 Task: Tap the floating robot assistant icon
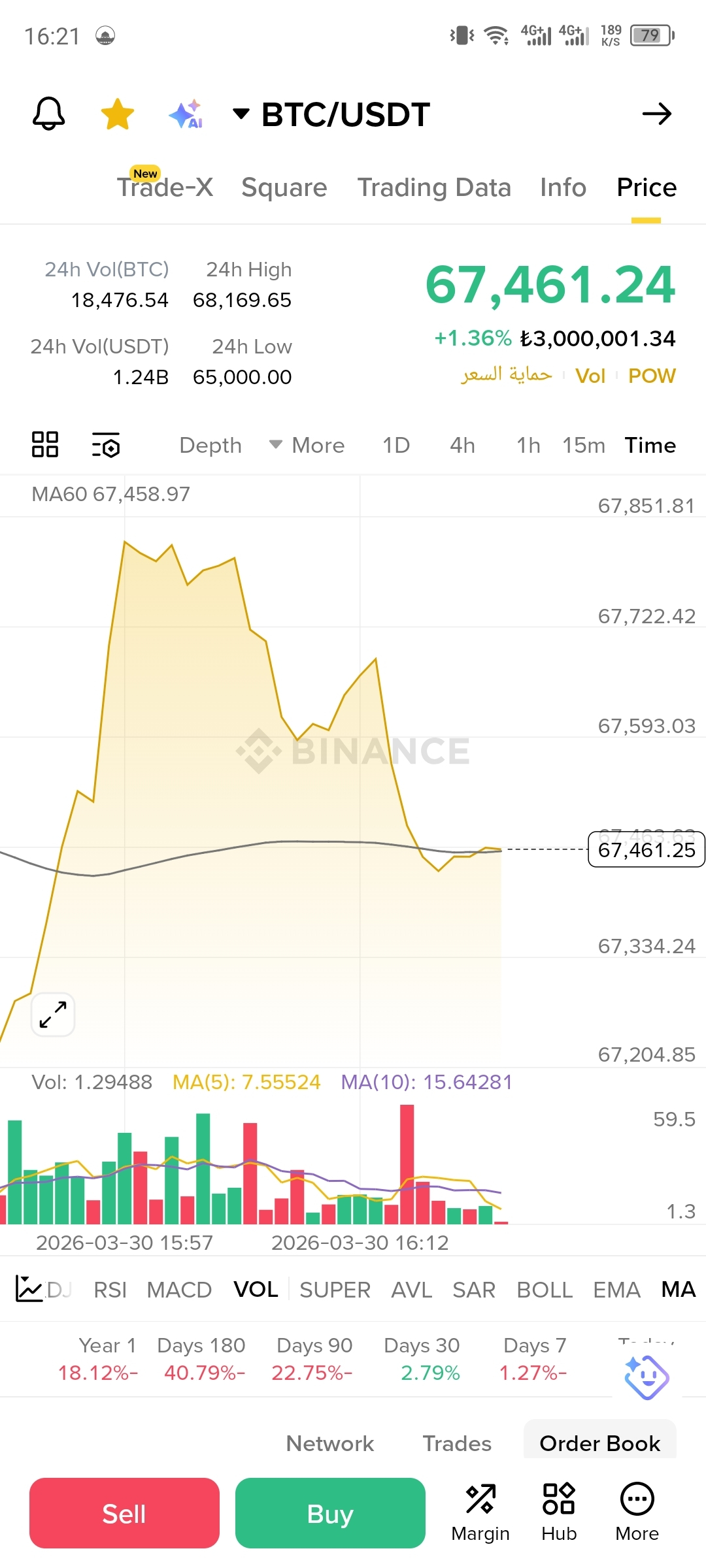tap(647, 1377)
